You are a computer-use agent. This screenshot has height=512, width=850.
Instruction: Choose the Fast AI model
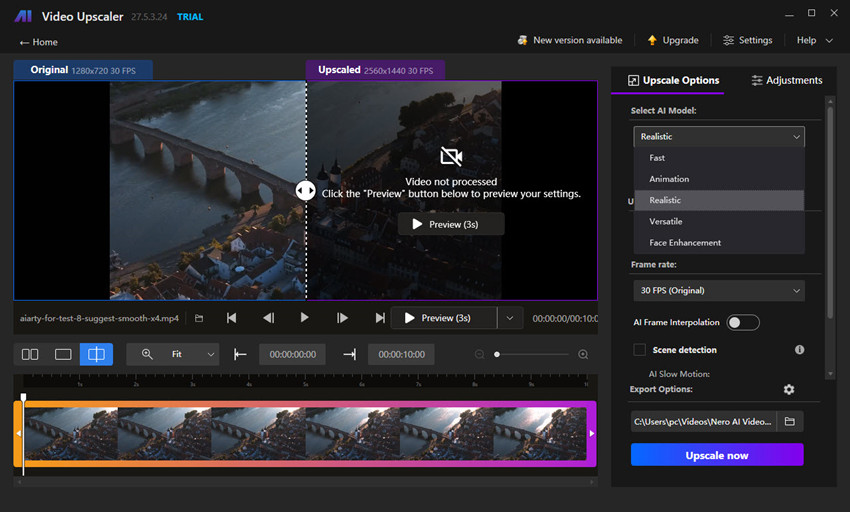coord(719,158)
